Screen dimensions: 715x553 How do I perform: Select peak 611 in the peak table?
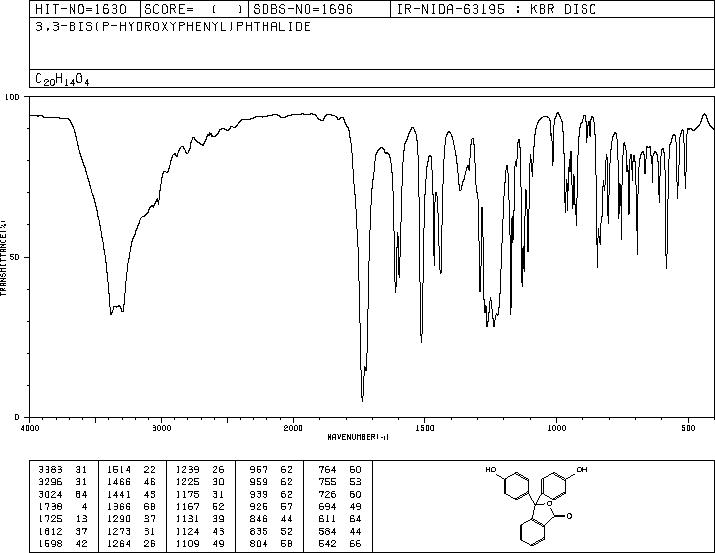click(327, 519)
